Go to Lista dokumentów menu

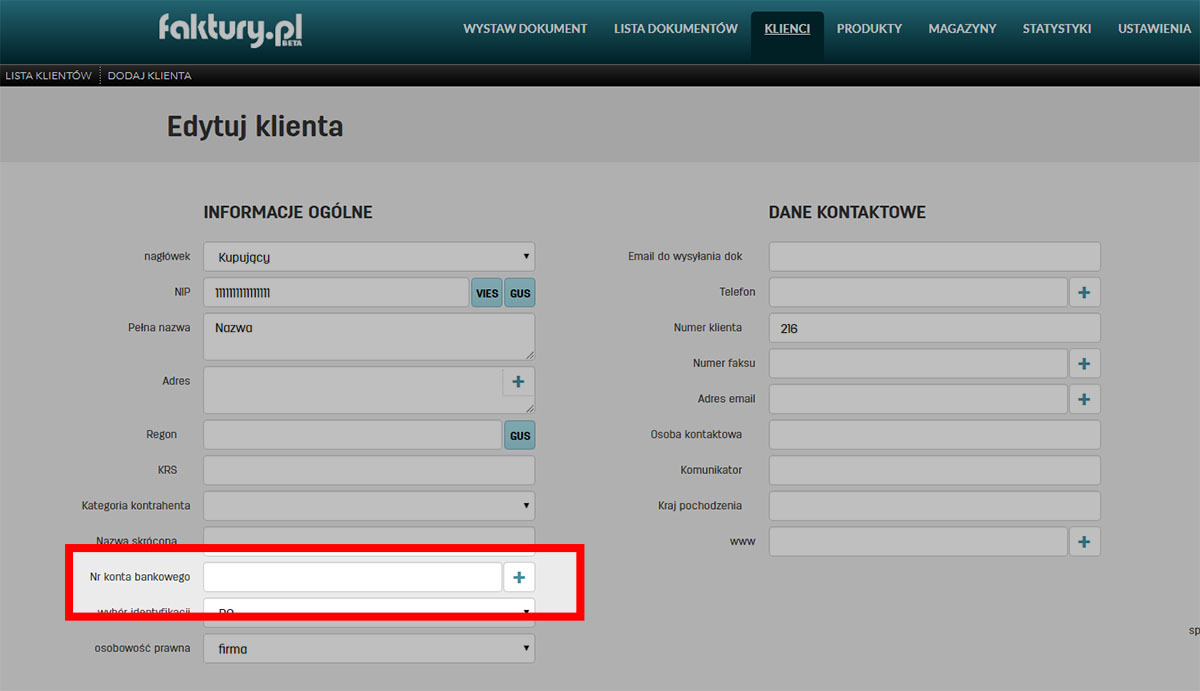pos(675,29)
